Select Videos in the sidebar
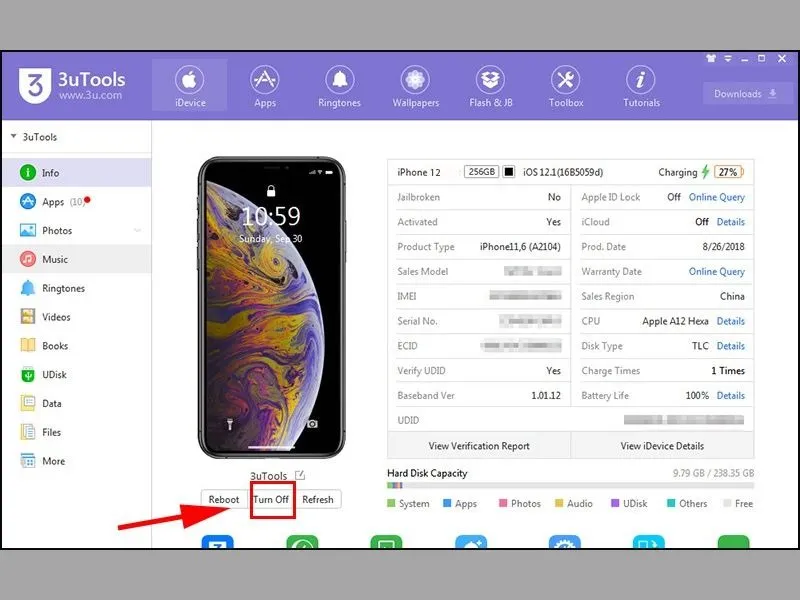This screenshot has height=600, width=800. (77, 317)
